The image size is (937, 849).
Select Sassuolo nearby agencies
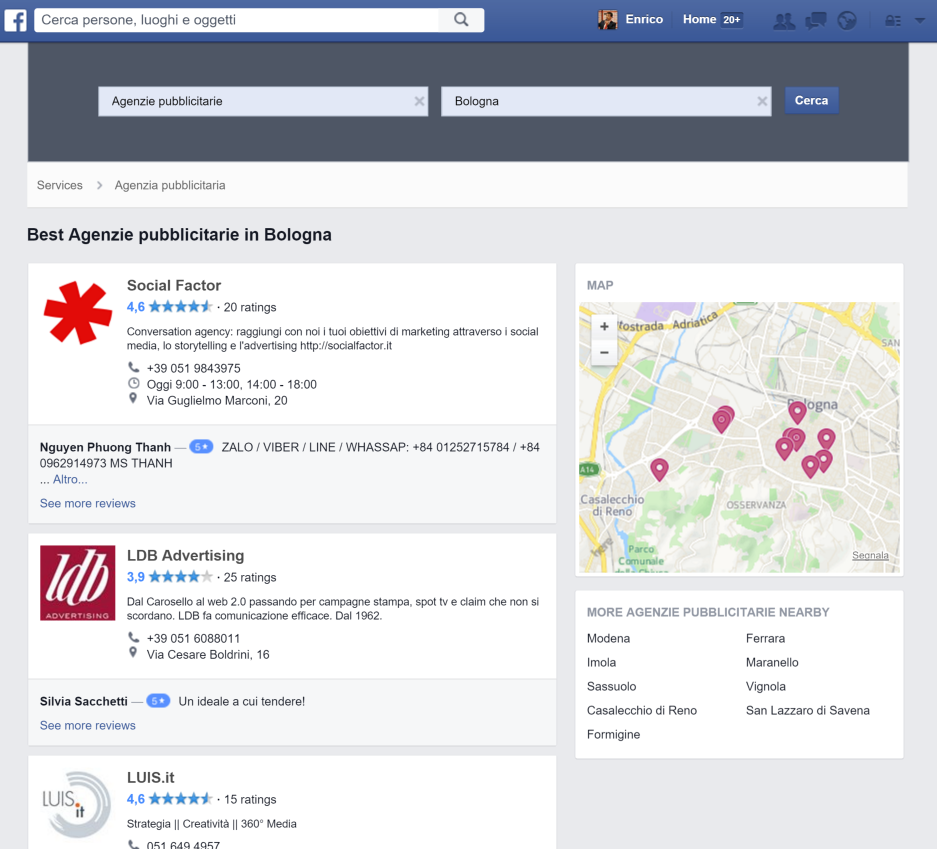(611, 686)
